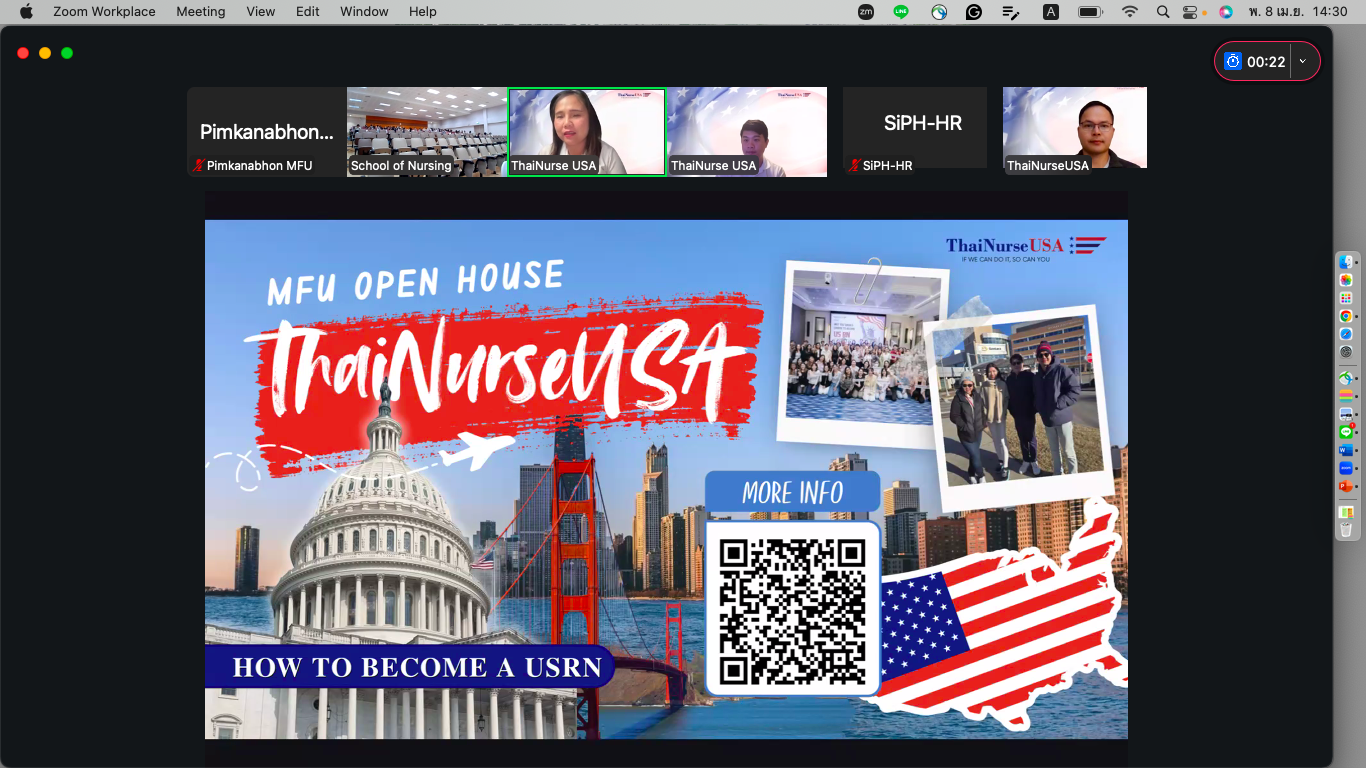Click the Zoom icon in the menu bar
This screenshot has height=768, width=1366.
point(866,12)
